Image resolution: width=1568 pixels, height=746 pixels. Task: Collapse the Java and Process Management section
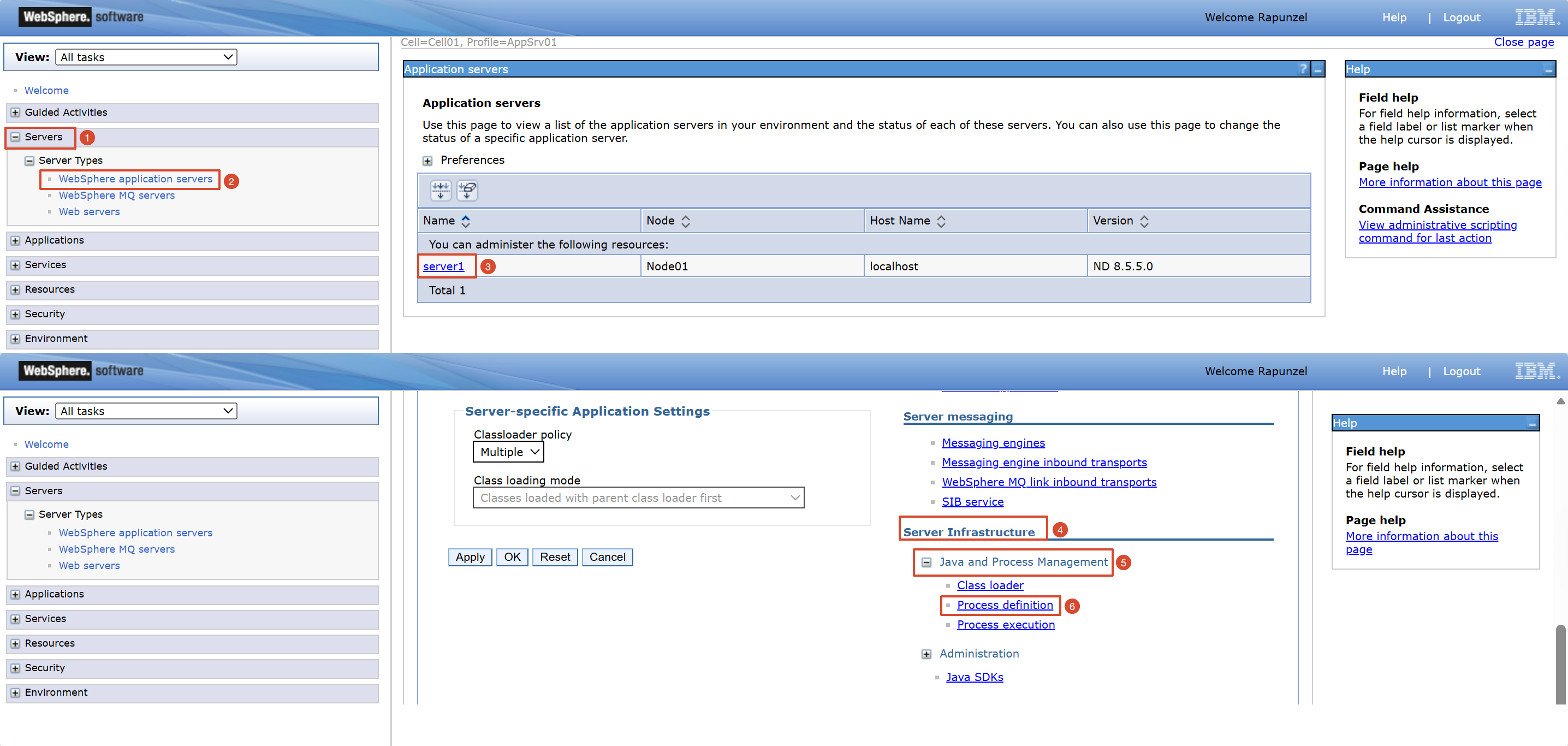(x=926, y=563)
